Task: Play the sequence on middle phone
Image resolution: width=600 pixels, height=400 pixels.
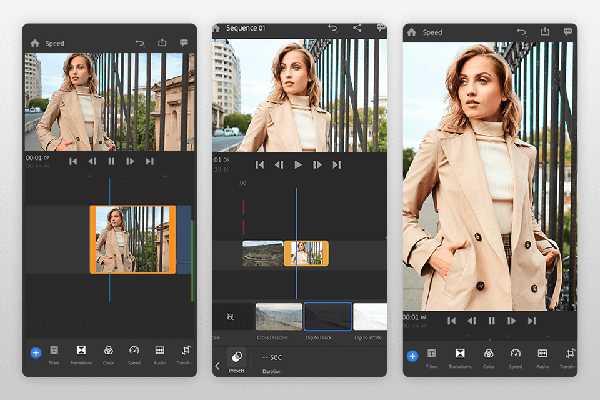Action: [x=298, y=165]
